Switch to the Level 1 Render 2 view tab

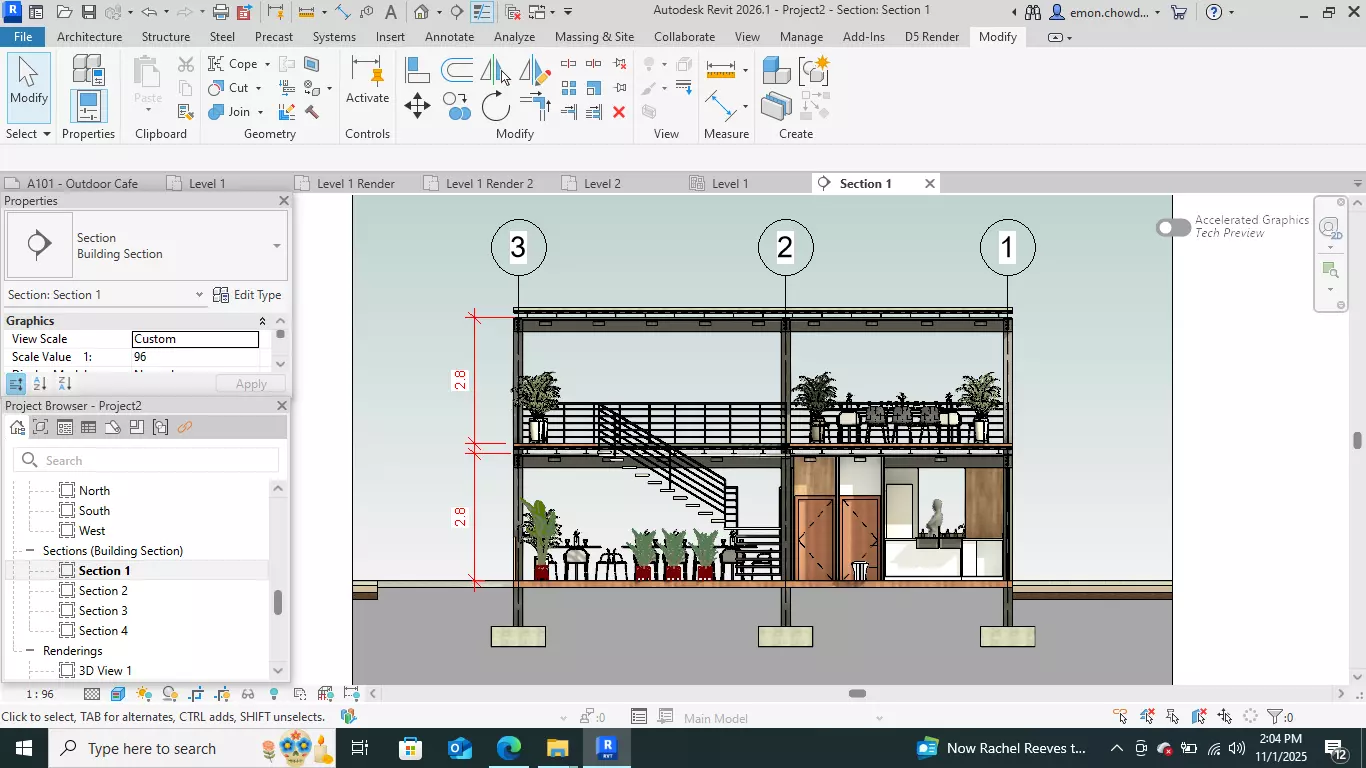(x=489, y=184)
